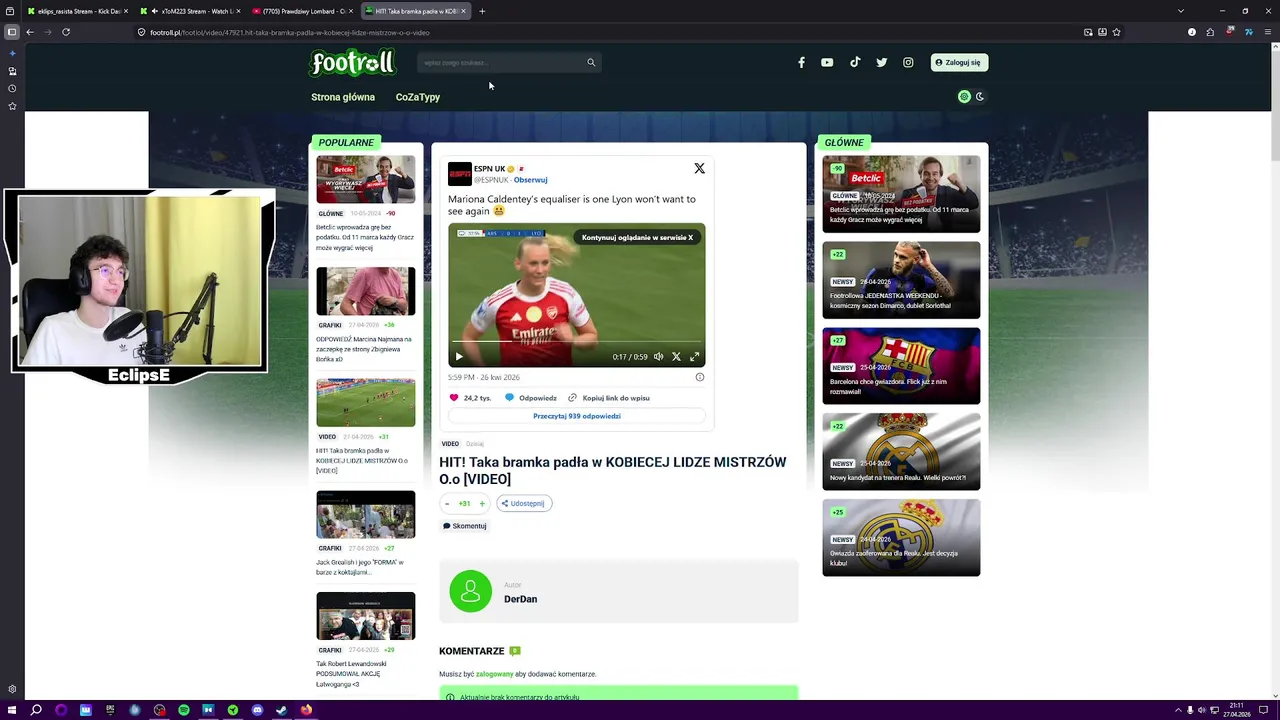Viewport: 1280px width, 720px height.
Task: Open Footroll's Instagram icon
Action: tap(908, 62)
